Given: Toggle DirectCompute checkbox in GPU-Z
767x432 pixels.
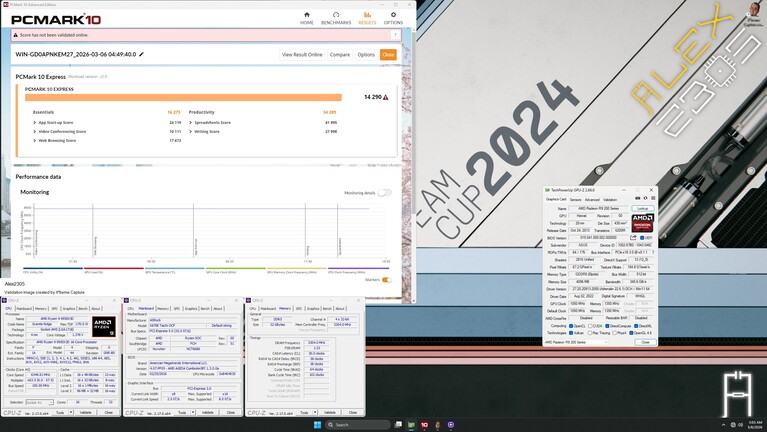Looking at the screenshot, I should [607, 326].
